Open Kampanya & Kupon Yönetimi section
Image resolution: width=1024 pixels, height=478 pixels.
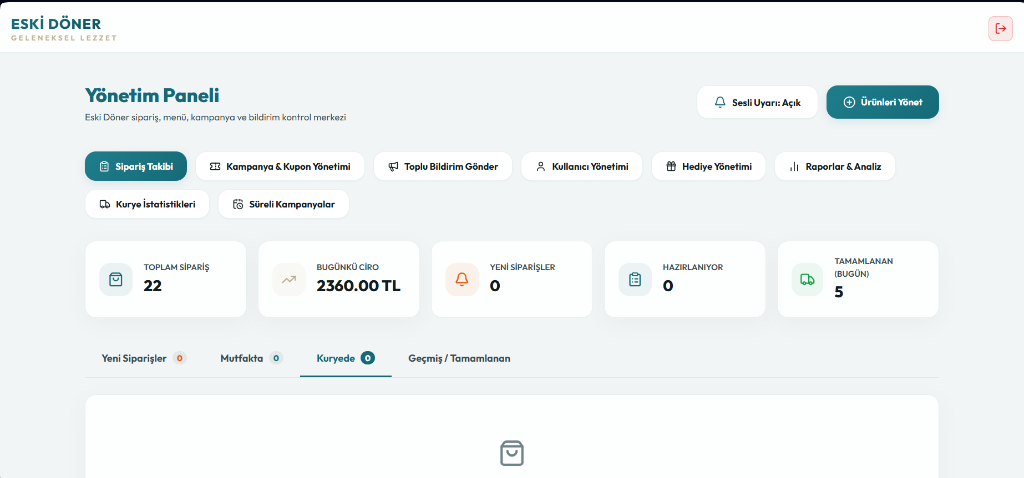(x=280, y=167)
